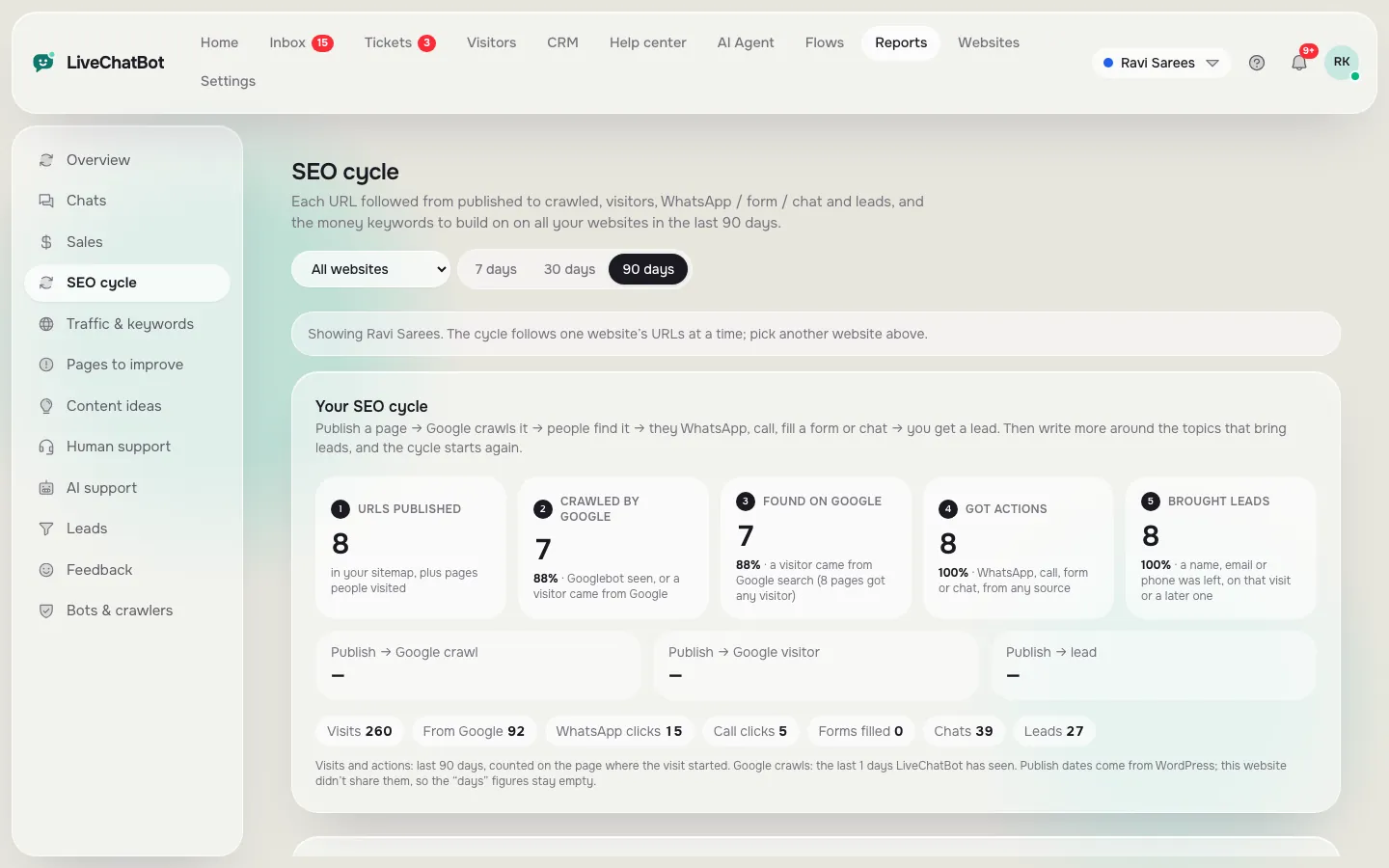Click the Brought Leads card
The image size is (1389, 868).
[1220, 548]
